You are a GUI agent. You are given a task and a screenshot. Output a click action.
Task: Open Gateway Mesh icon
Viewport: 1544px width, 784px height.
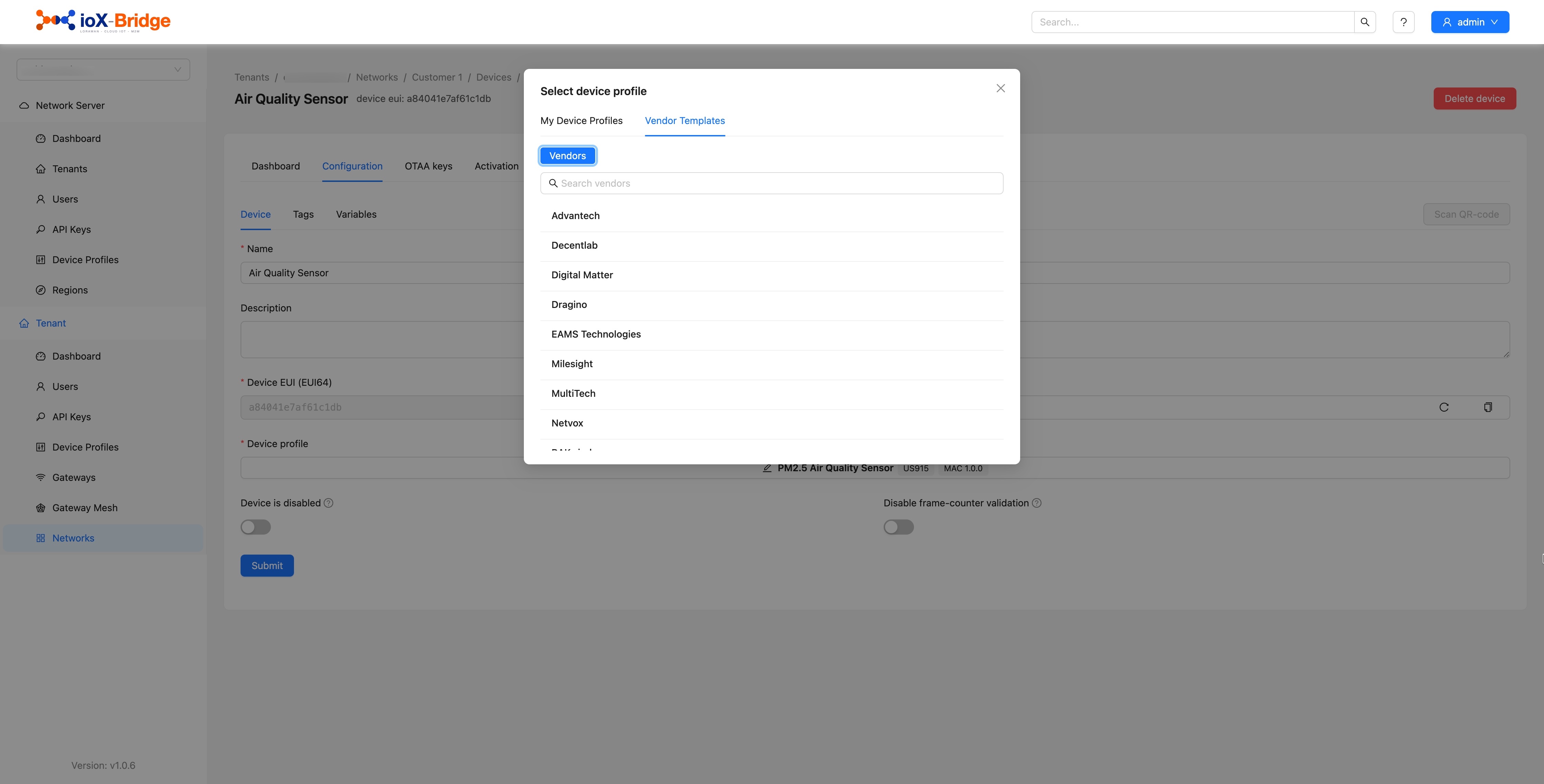[41, 508]
